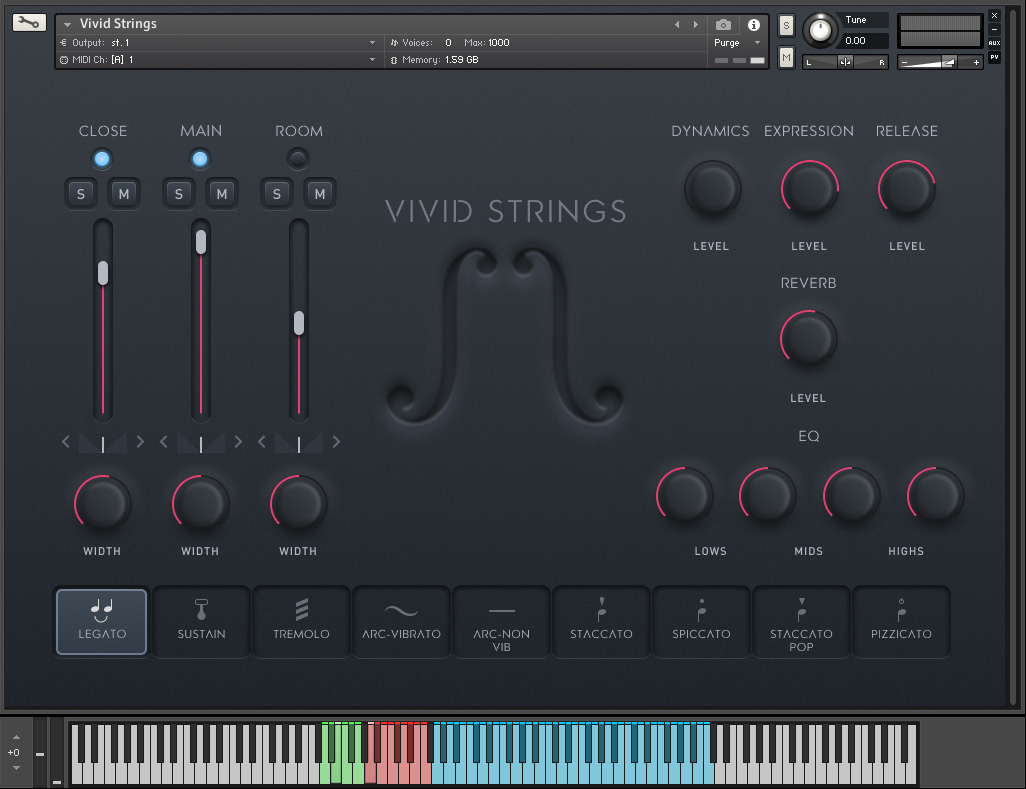Switch to the Arc-Vibrato articulation
Image resolution: width=1026 pixels, height=789 pixels.
(401, 621)
